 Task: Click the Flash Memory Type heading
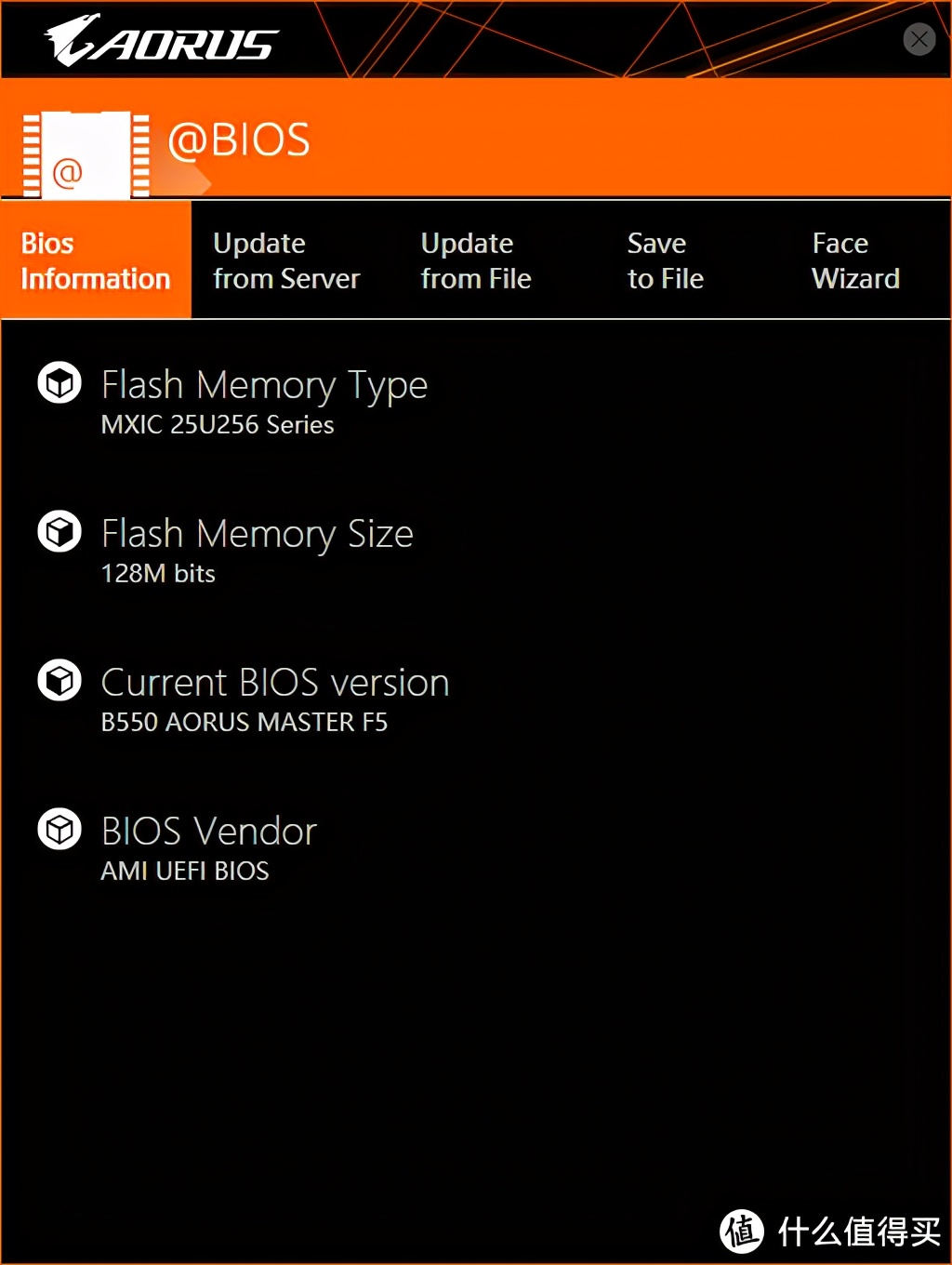[264, 385]
